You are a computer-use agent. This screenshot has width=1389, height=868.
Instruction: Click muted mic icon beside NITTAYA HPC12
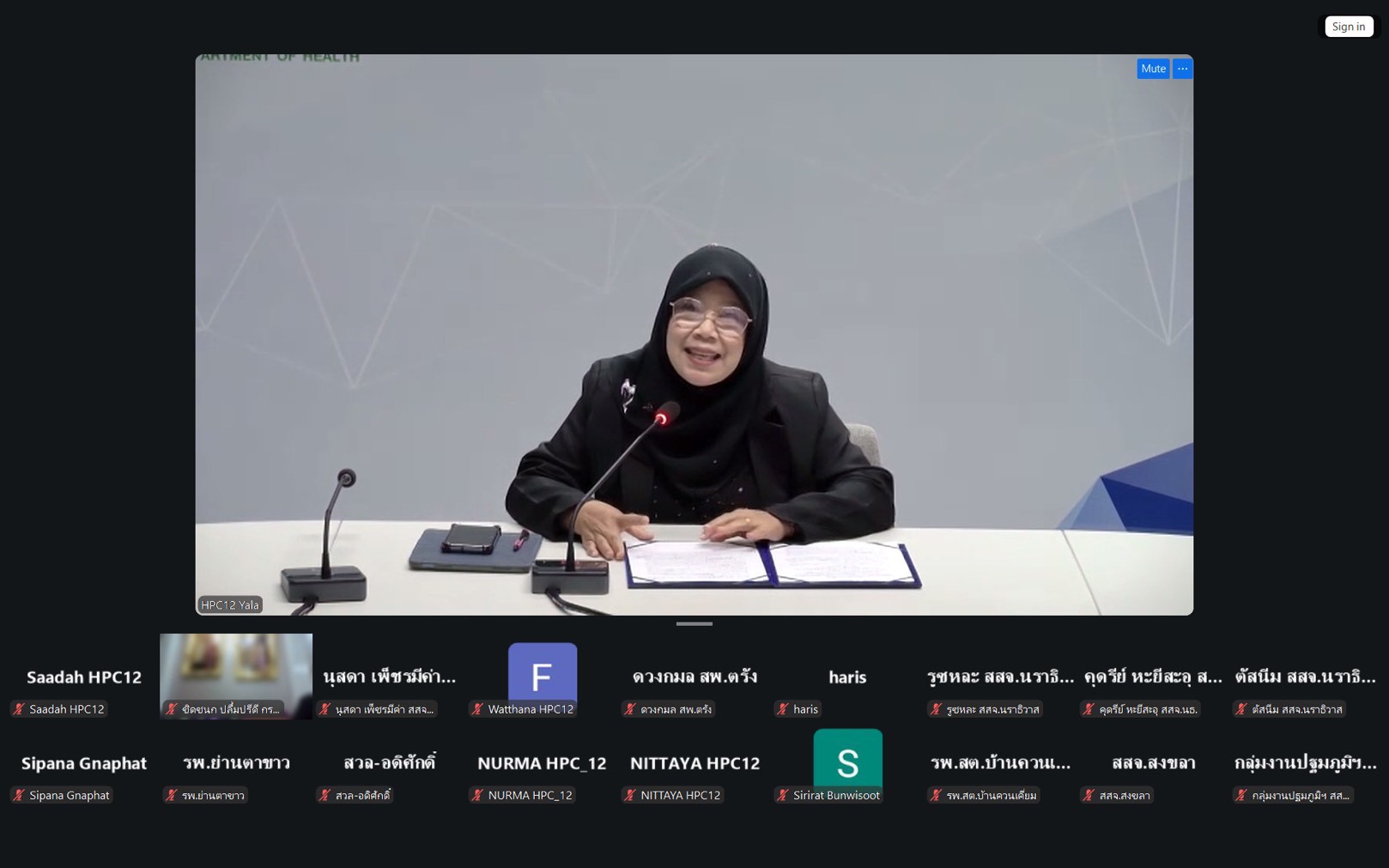630,795
